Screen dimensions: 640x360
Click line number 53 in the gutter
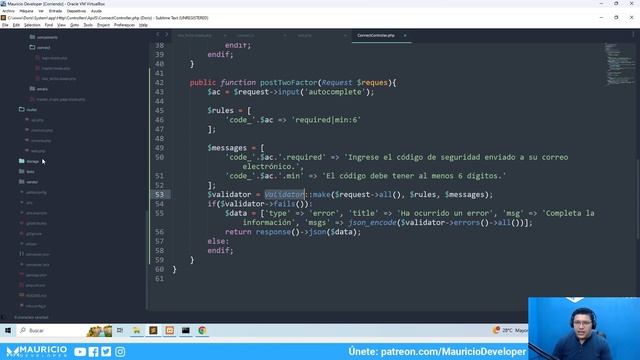(x=160, y=194)
